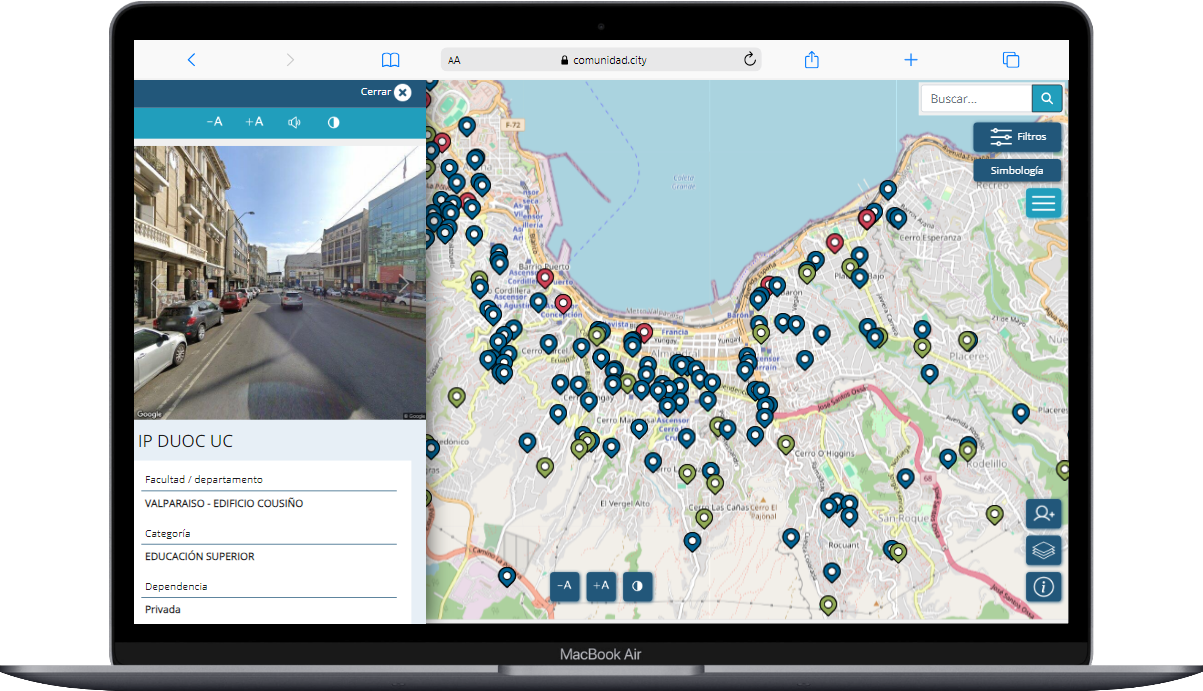Open the map layers stack icon
The width and height of the screenshot is (1203, 691).
(x=1044, y=550)
